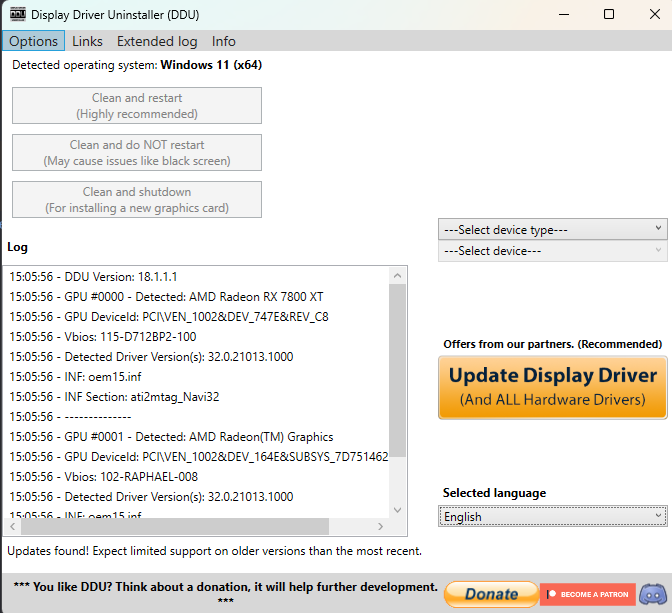The height and width of the screenshot is (613, 672).
Task: Click Detected operating system Windows 11 text
Action: (137, 65)
